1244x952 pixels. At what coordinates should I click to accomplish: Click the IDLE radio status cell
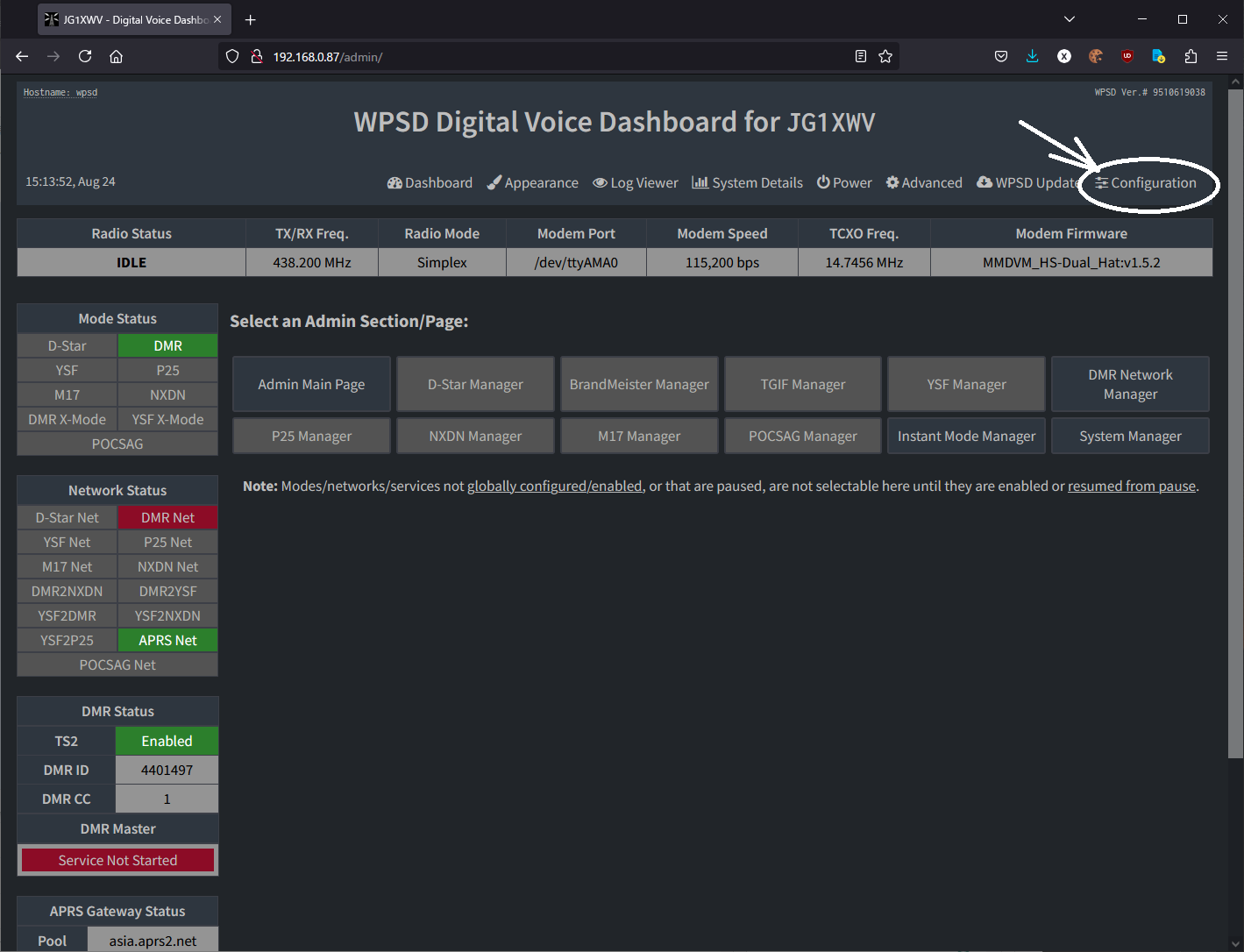click(132, 262)
